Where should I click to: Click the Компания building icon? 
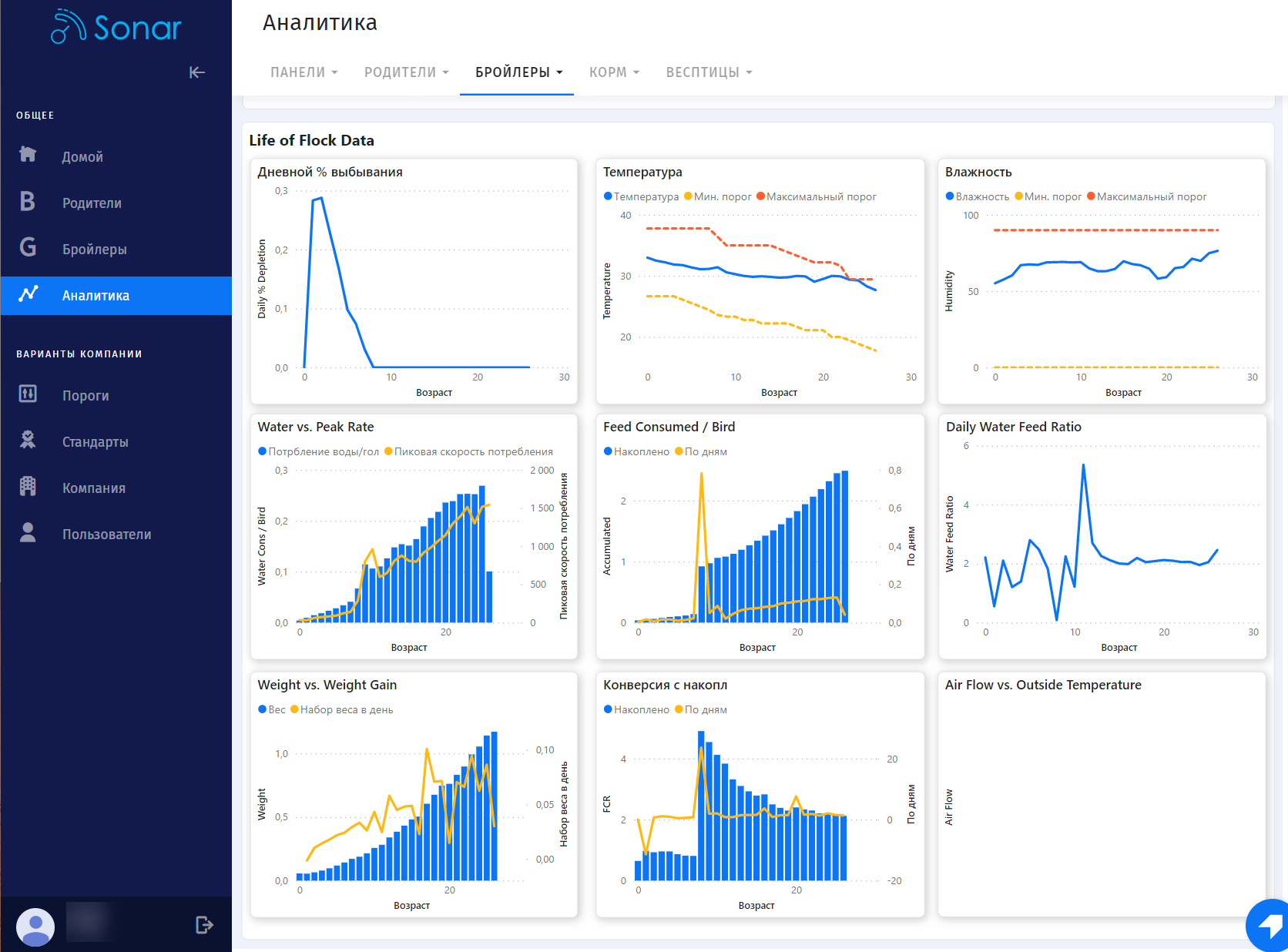pos(28,486)
